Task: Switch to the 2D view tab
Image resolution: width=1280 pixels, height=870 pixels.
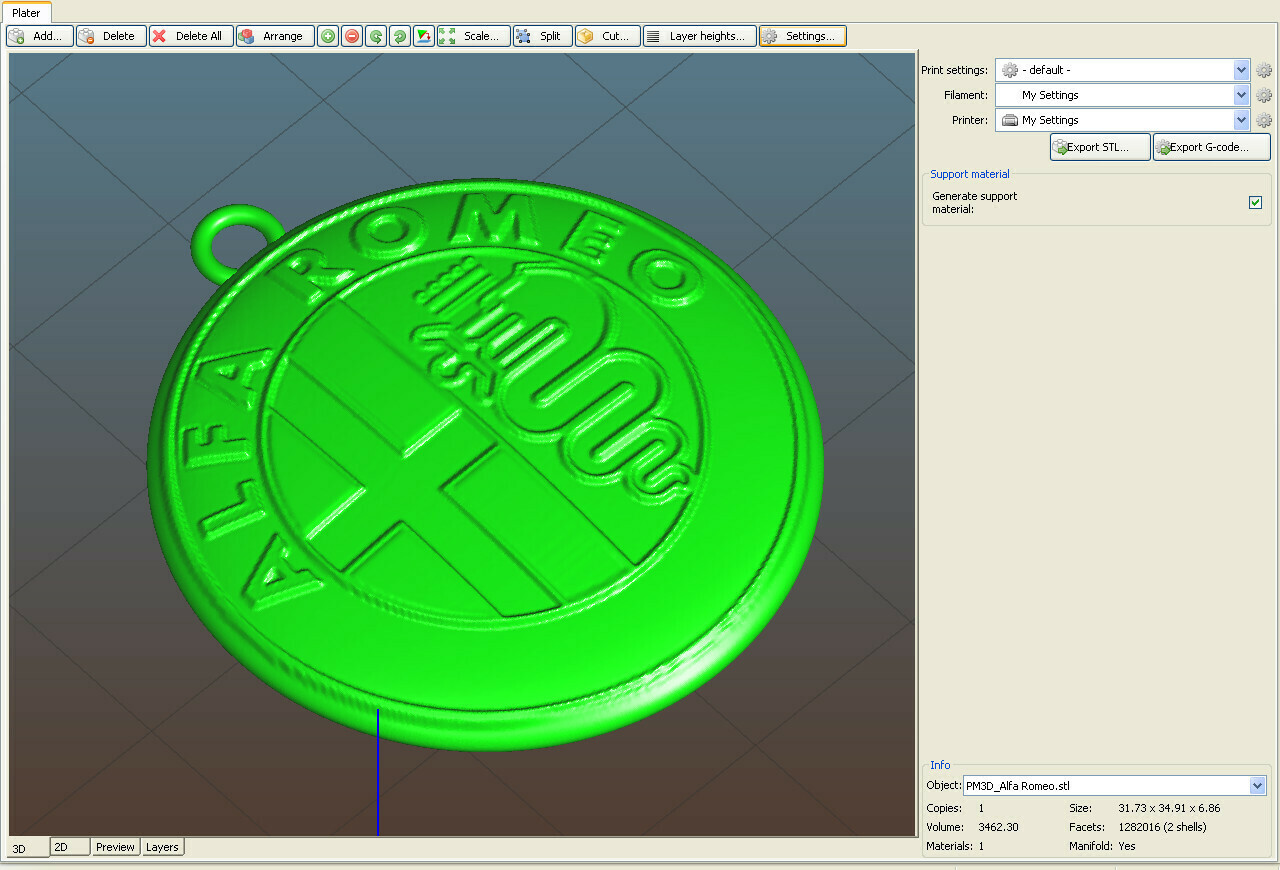Action: tap(70, 847)
